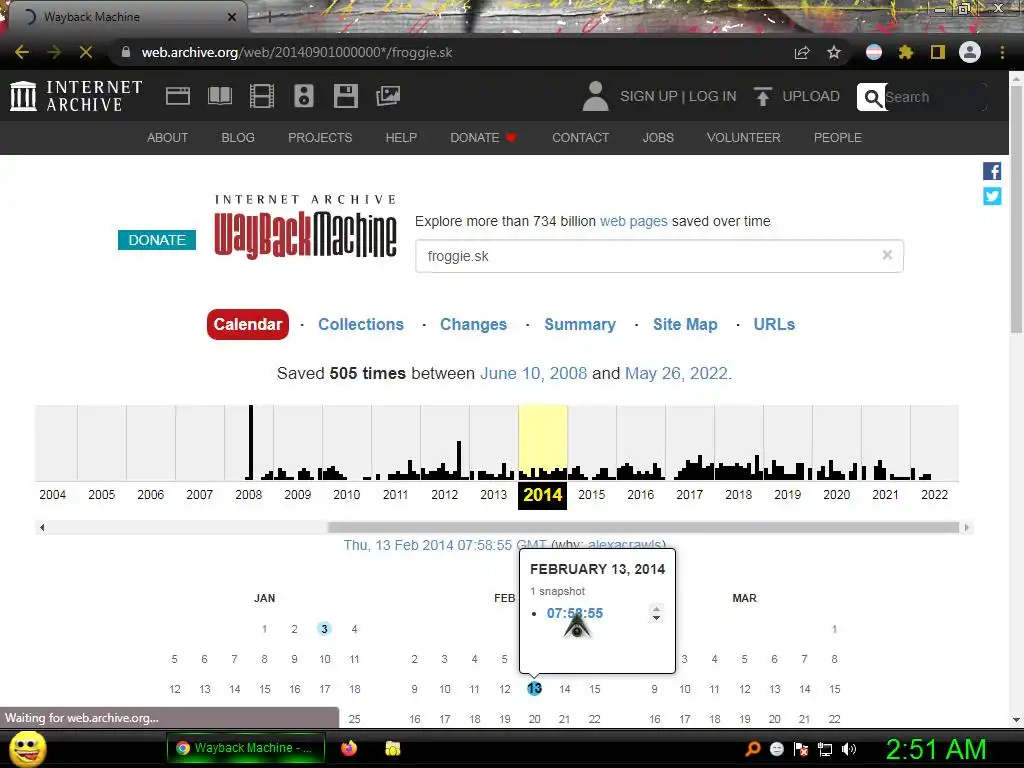Open the Extensions puzzle icon
Viewport: 1024px width, 768px height.
pos(906,52)
